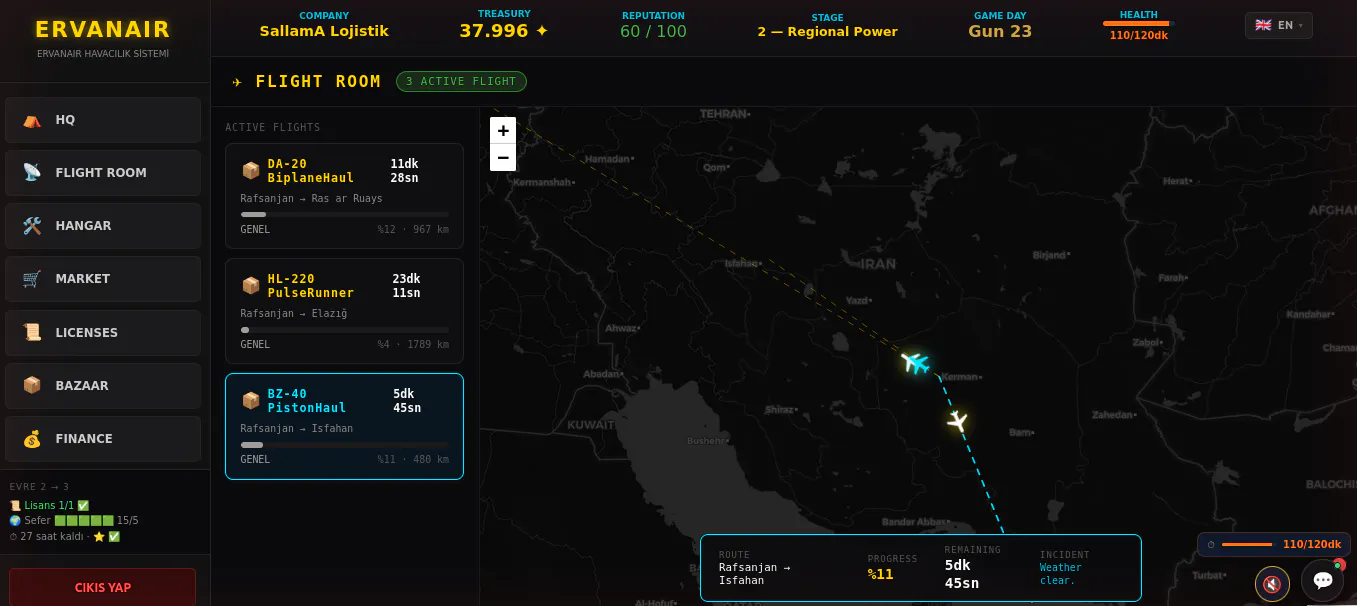The height and width of the screenshot is (606, 1357).
Task: Click the 'Weather clear.' incident text
Action: 1061,574
